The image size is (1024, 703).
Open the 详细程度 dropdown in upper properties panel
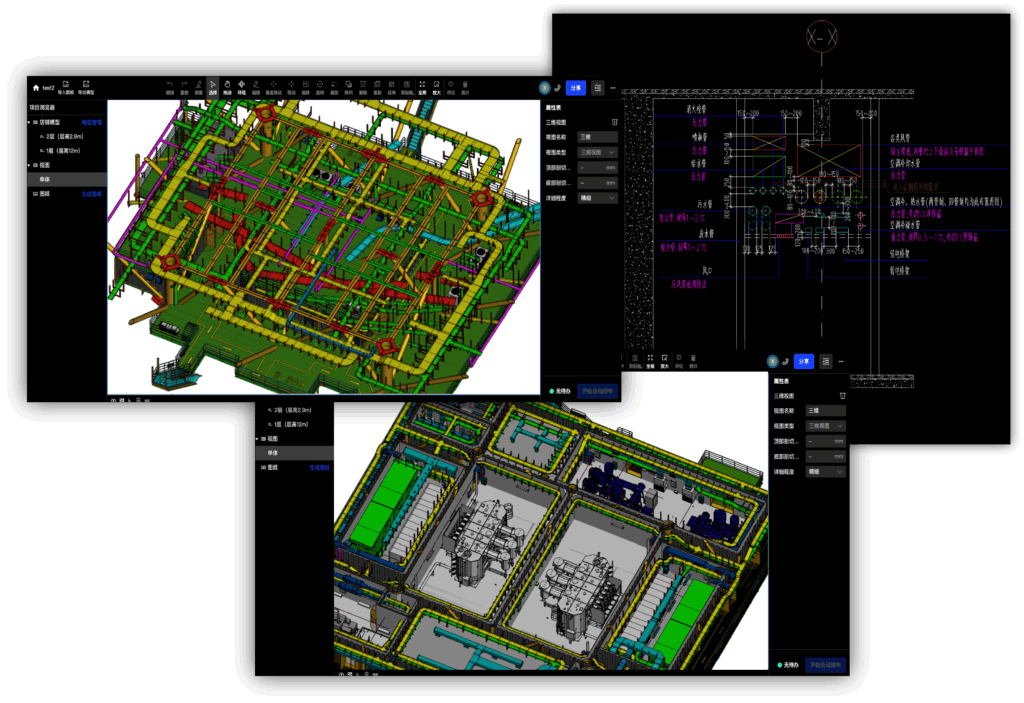[598, 198]
